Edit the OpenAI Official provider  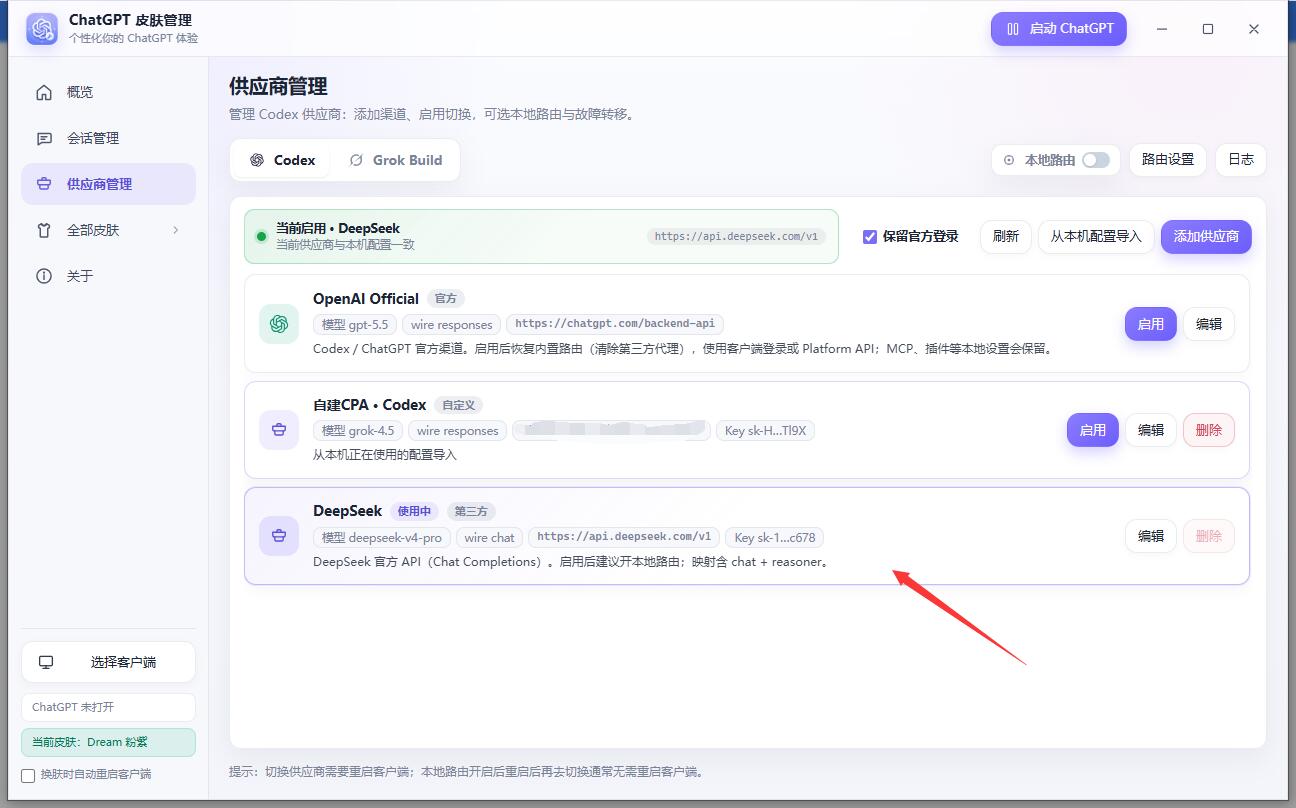1209,324
